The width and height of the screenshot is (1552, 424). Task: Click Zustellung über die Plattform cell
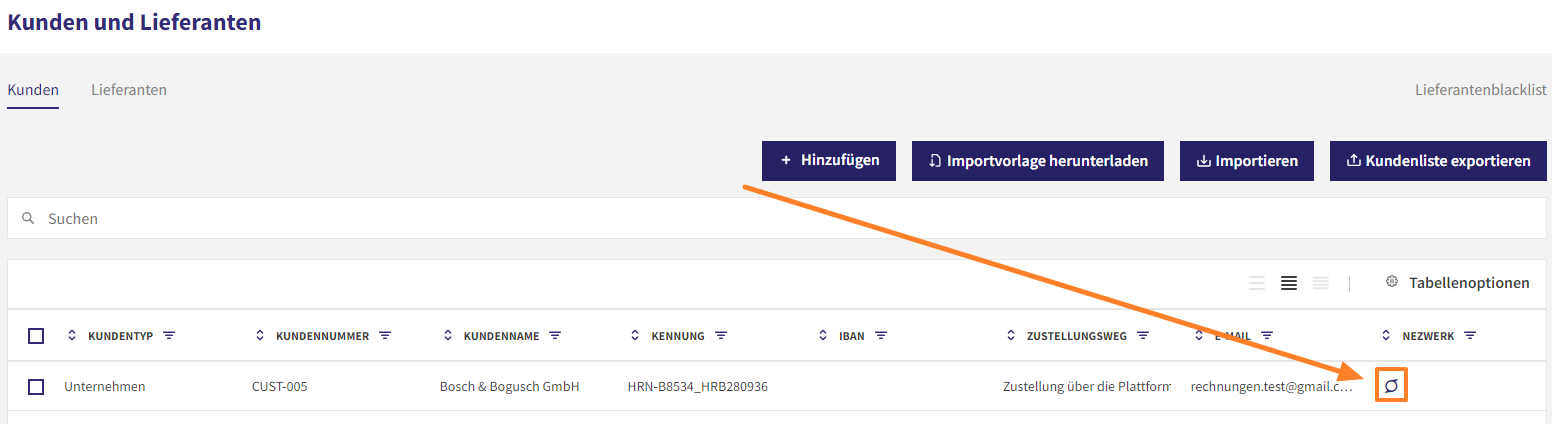(1087, 386)
